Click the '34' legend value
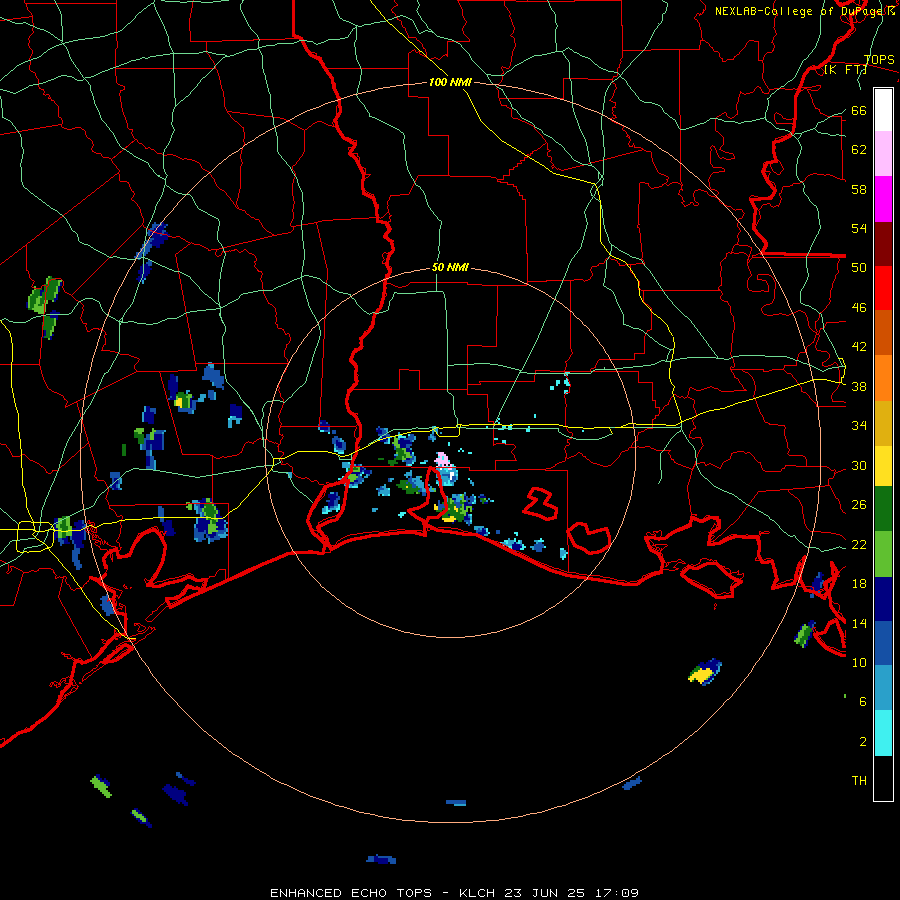Image resolution: width=900 pixels, height=900 pixels. coord(859,426)
